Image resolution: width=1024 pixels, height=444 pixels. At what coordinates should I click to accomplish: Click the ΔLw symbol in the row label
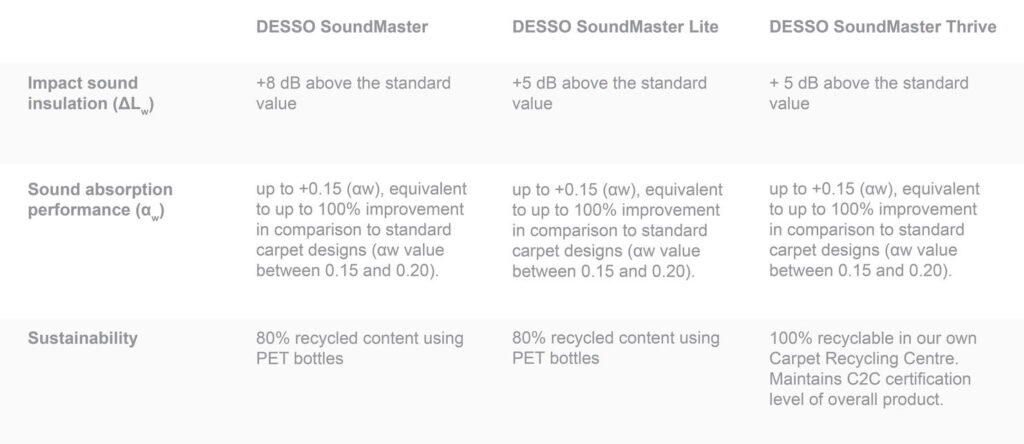point(138,104)
